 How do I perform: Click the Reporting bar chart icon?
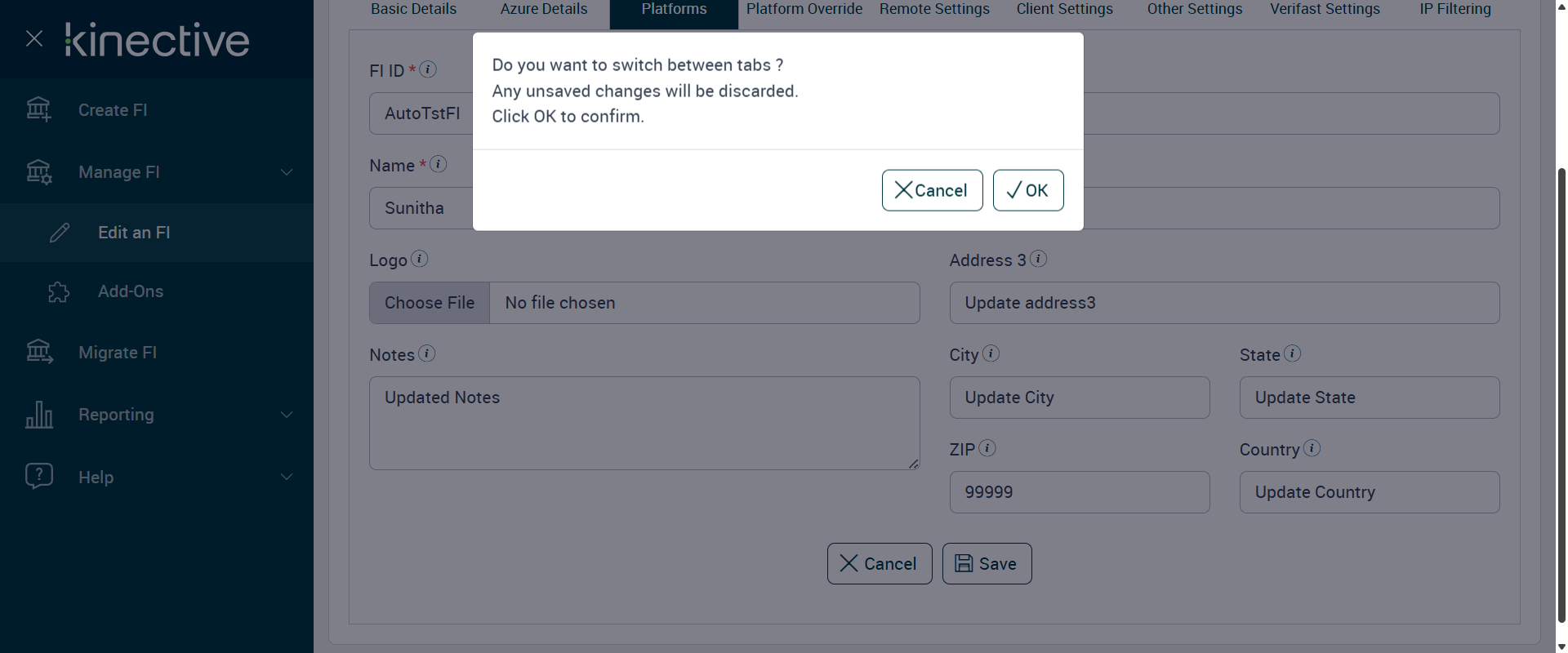click(x=38, y=415)
